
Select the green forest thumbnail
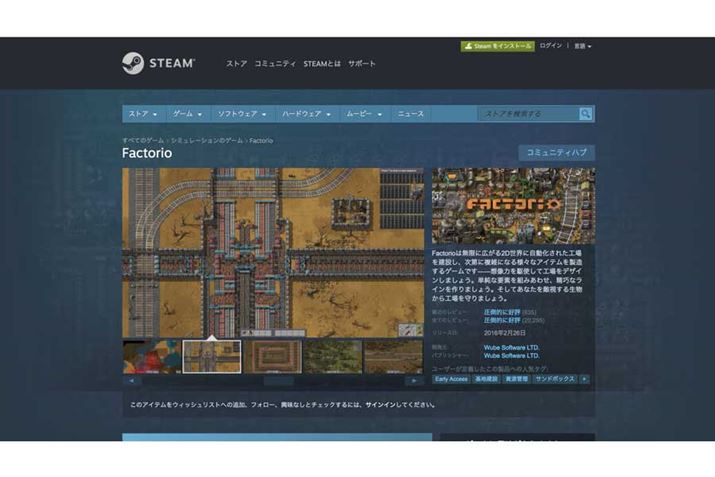[333, 357]
